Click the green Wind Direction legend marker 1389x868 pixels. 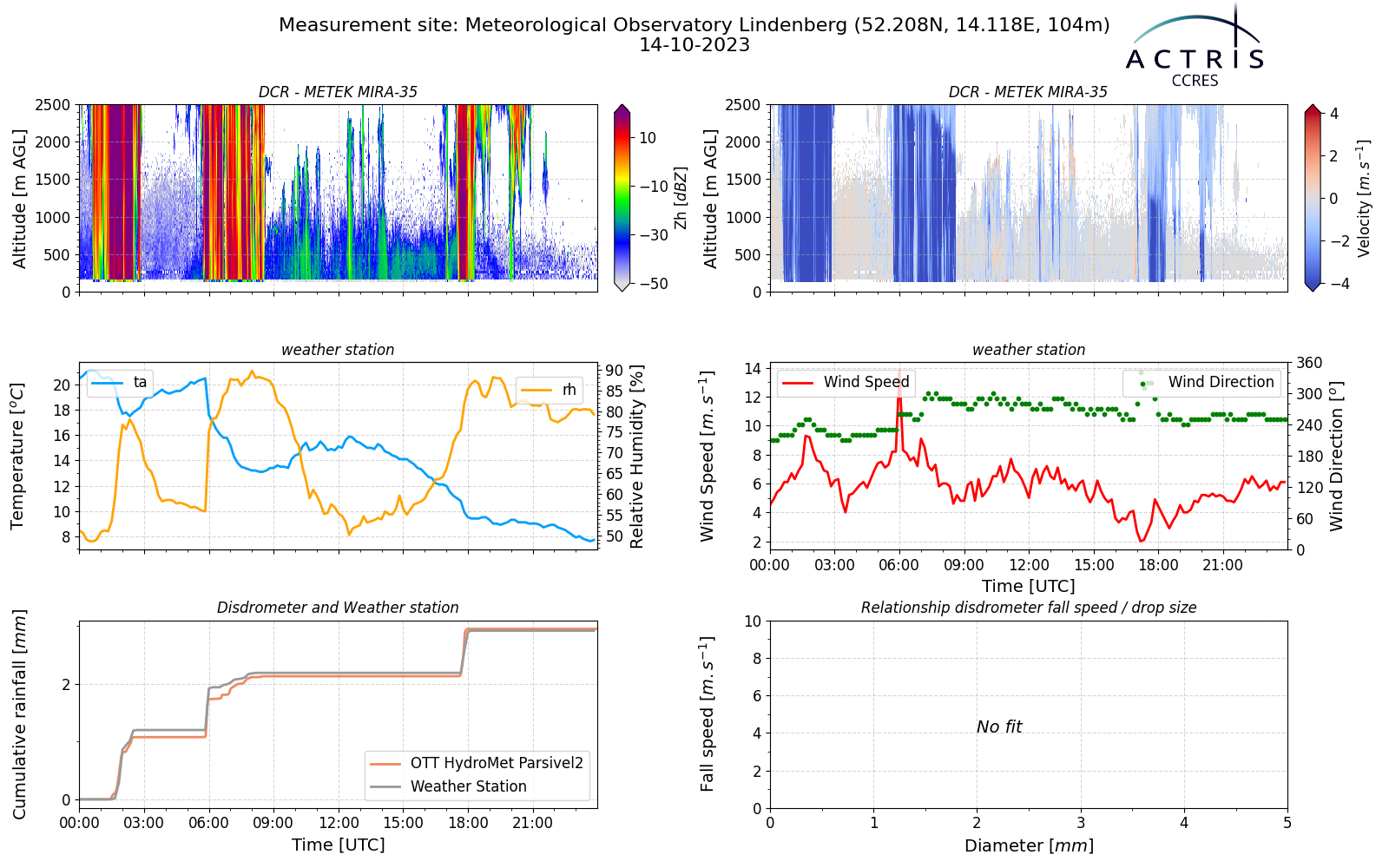[1142, 383]
